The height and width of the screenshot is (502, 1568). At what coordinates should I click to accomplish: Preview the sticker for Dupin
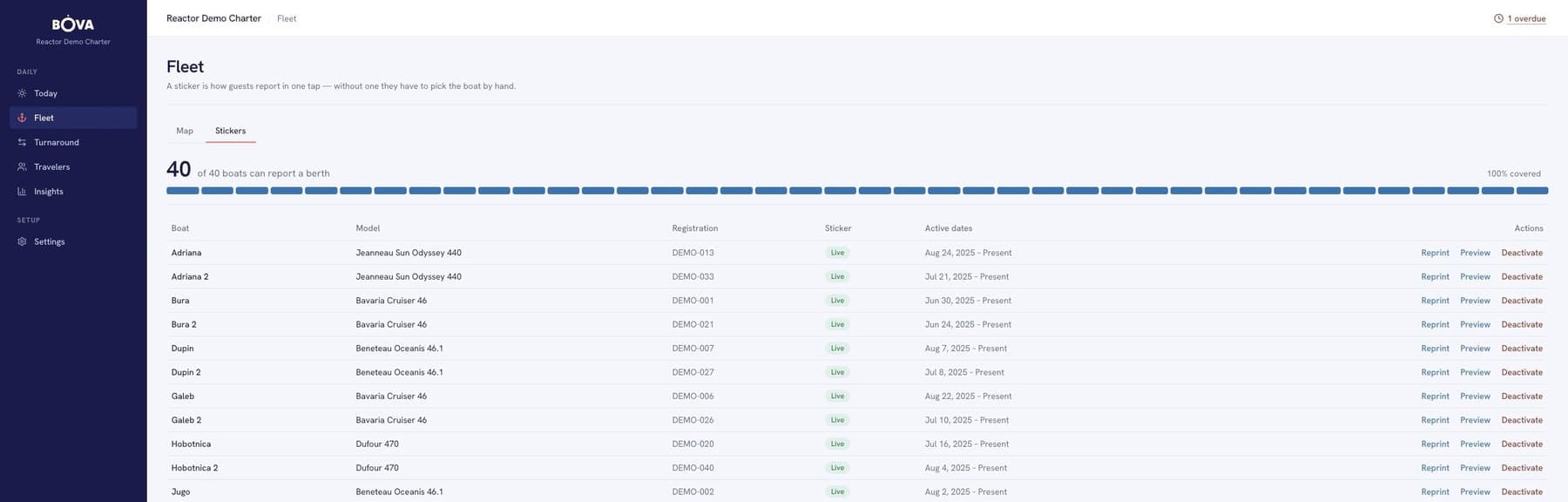click(1475, 349)
